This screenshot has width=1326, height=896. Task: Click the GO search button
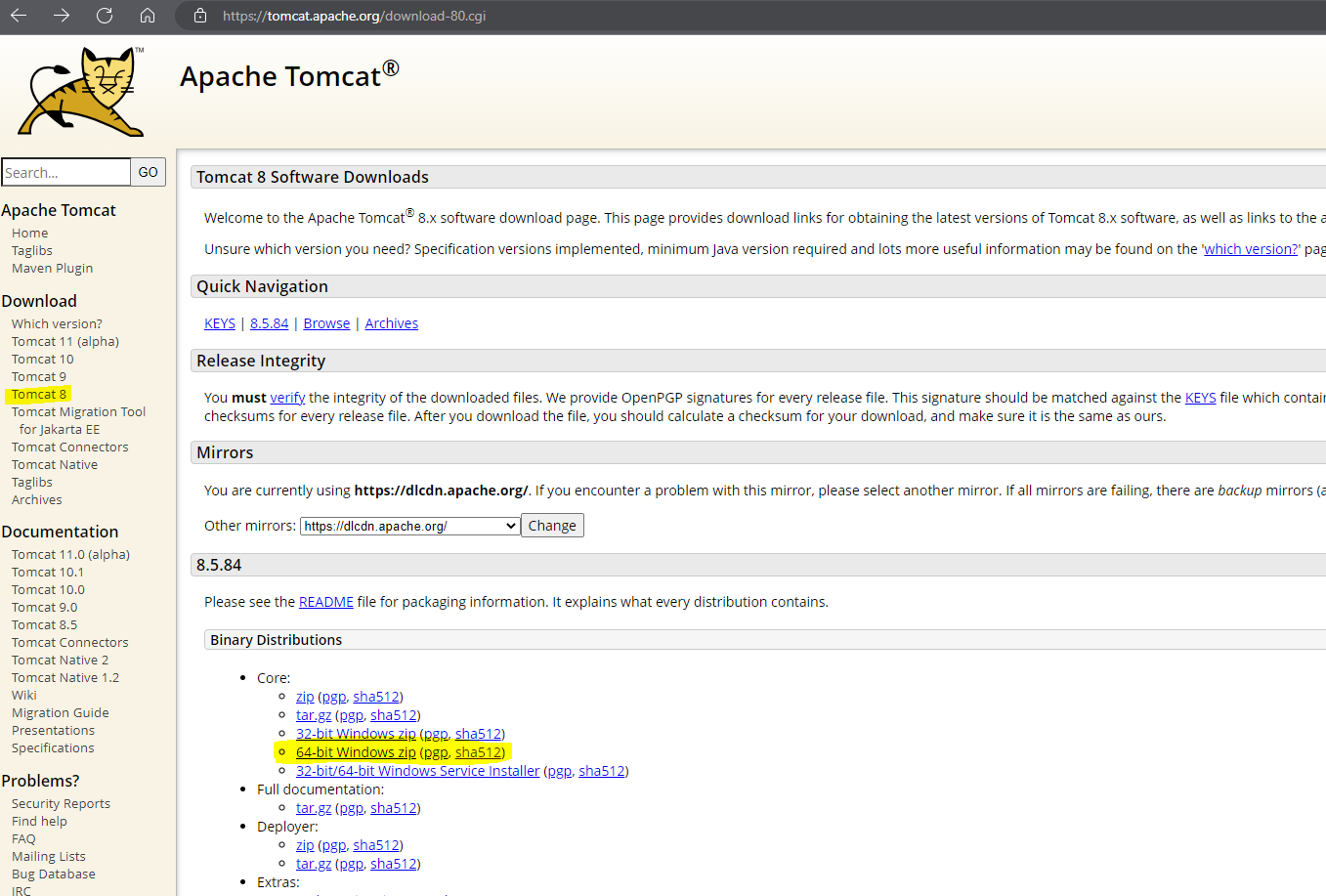coord(148,172)
